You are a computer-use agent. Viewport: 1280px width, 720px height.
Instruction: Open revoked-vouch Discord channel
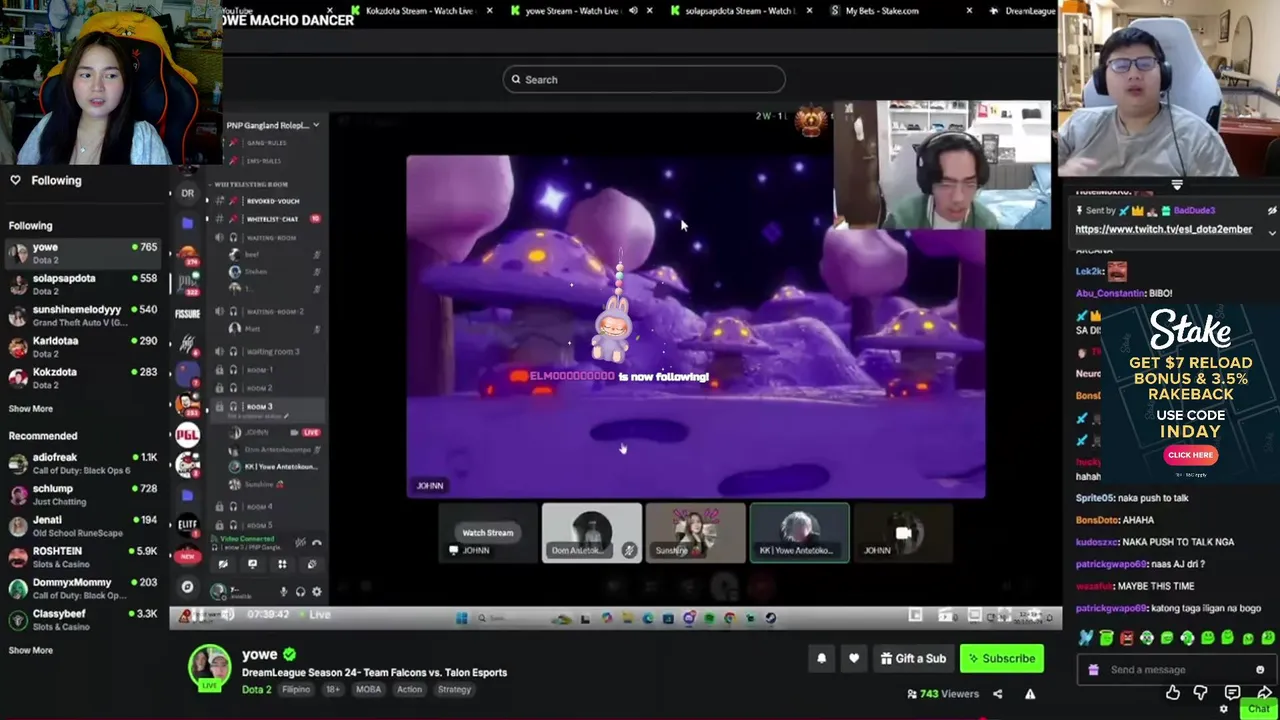(272, 200)
